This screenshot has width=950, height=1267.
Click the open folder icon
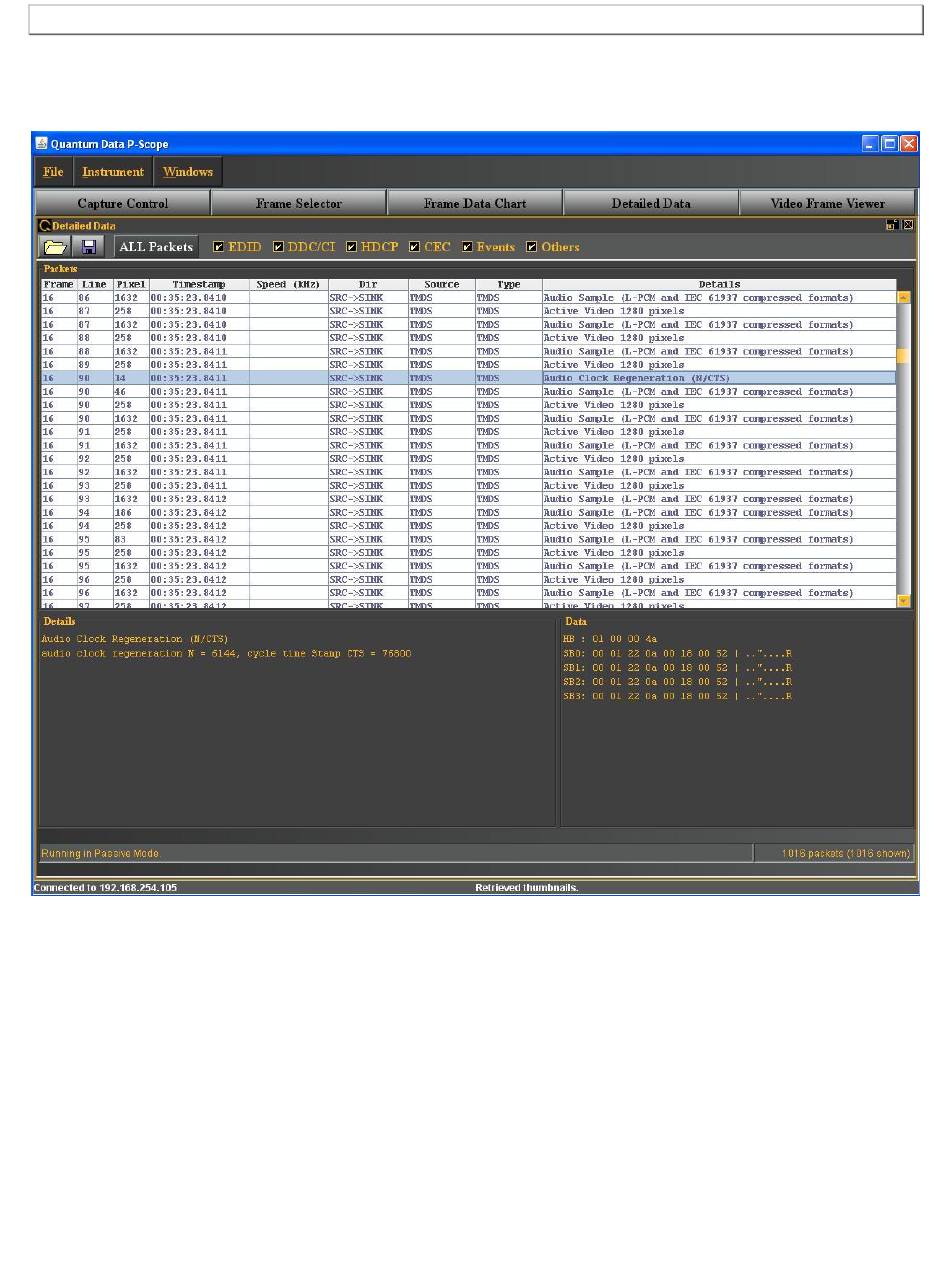click(x=55, y=247)
